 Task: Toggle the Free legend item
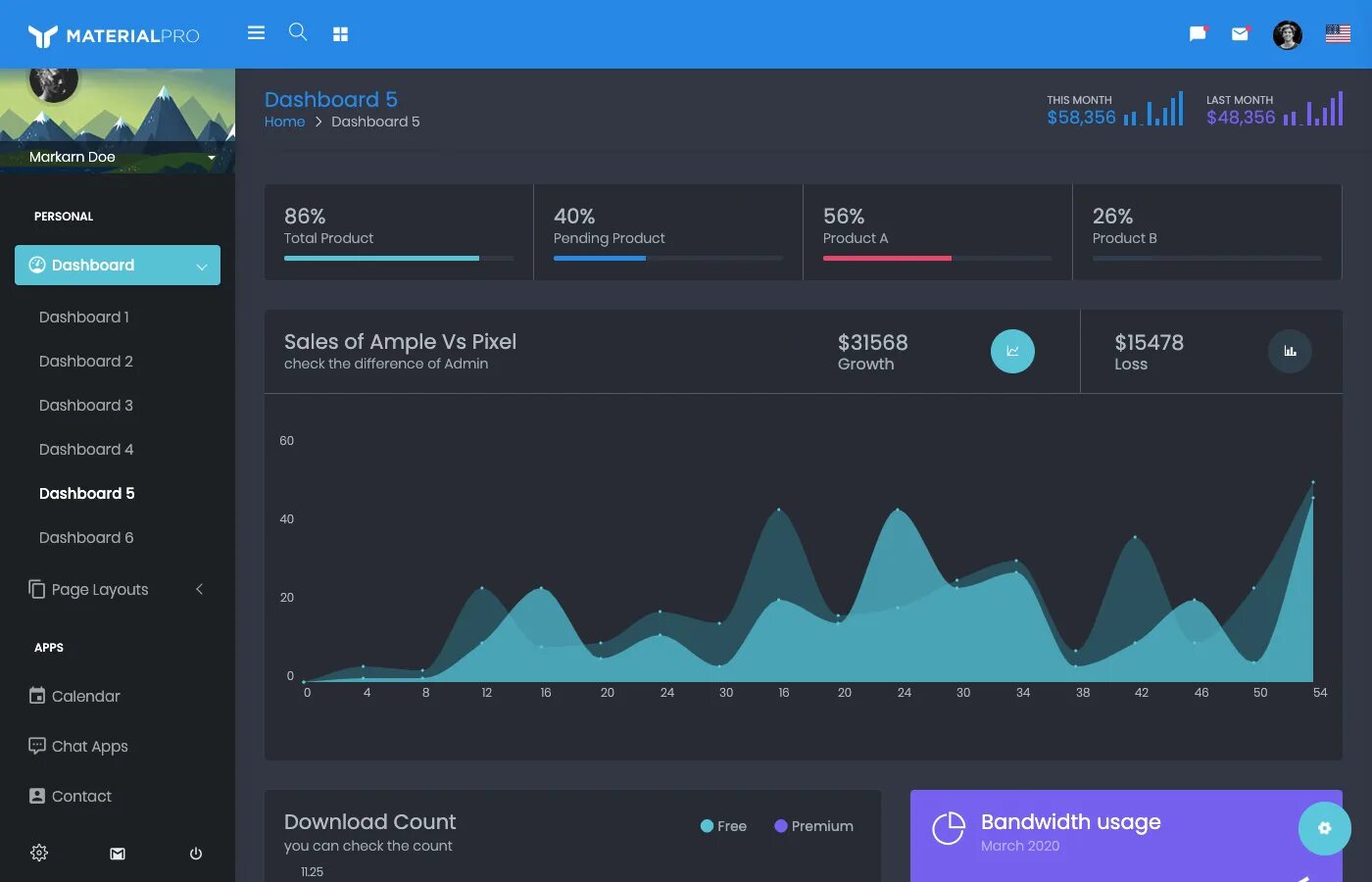(723, 826)
